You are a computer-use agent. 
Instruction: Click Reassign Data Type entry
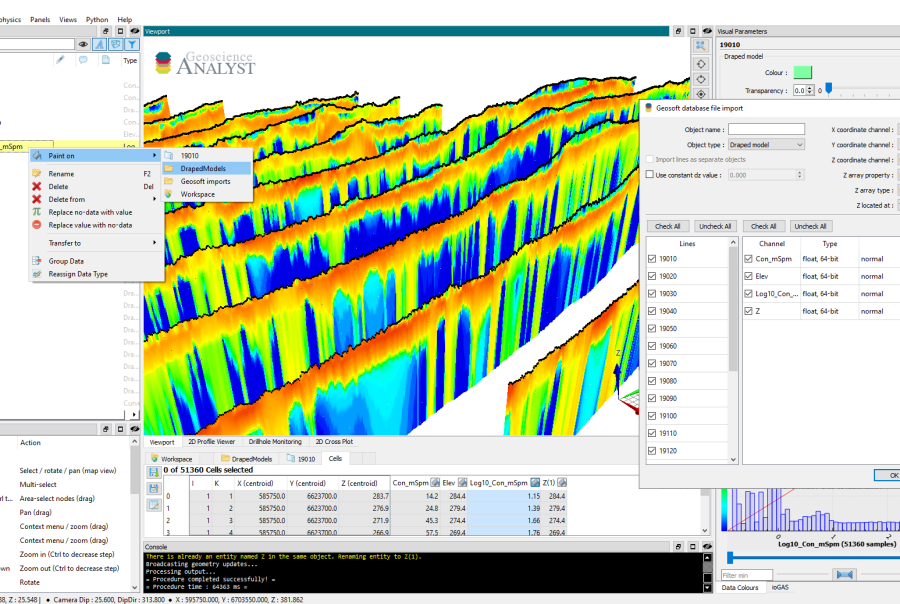(95, 274)
